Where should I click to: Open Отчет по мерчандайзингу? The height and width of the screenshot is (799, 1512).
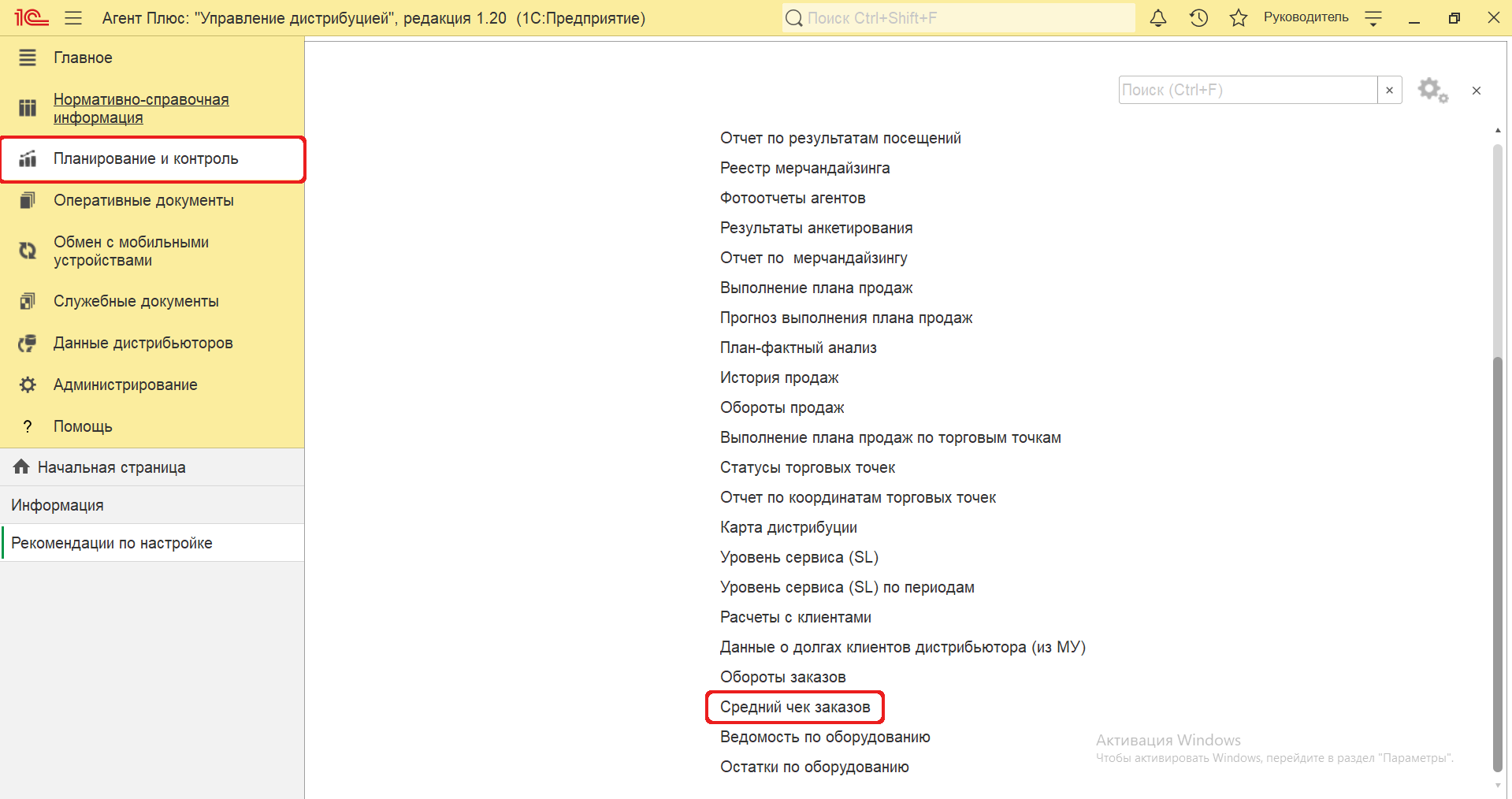tap(813, 258)
